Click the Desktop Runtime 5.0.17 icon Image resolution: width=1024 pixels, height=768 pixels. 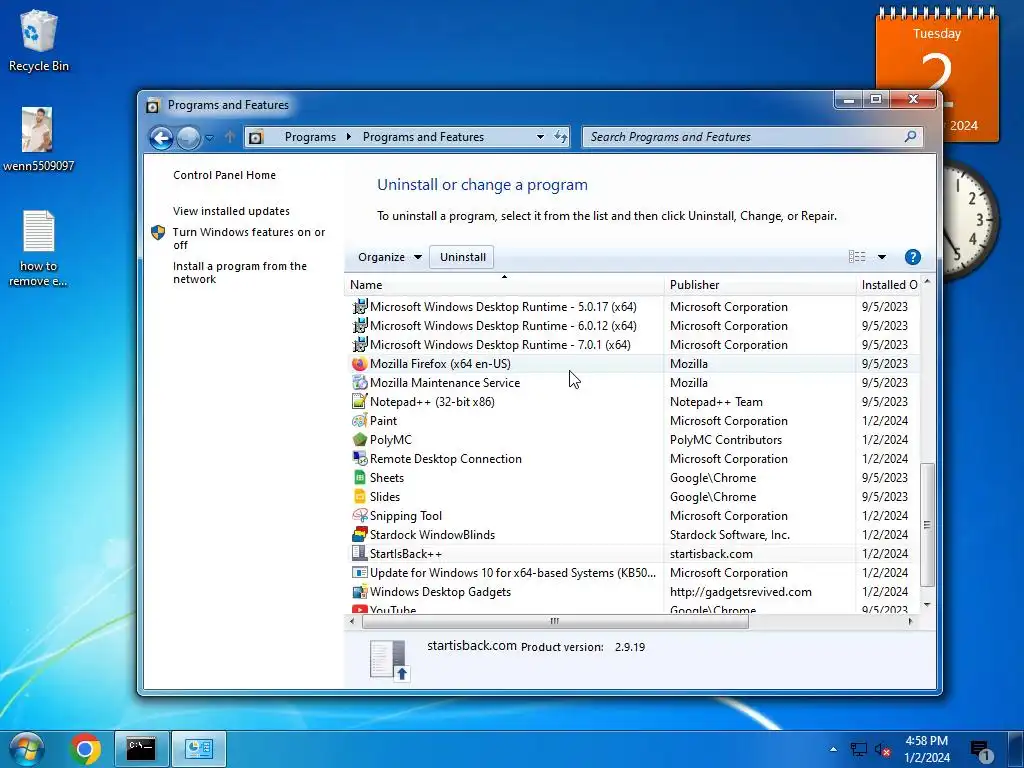click(x=359, y=306)
